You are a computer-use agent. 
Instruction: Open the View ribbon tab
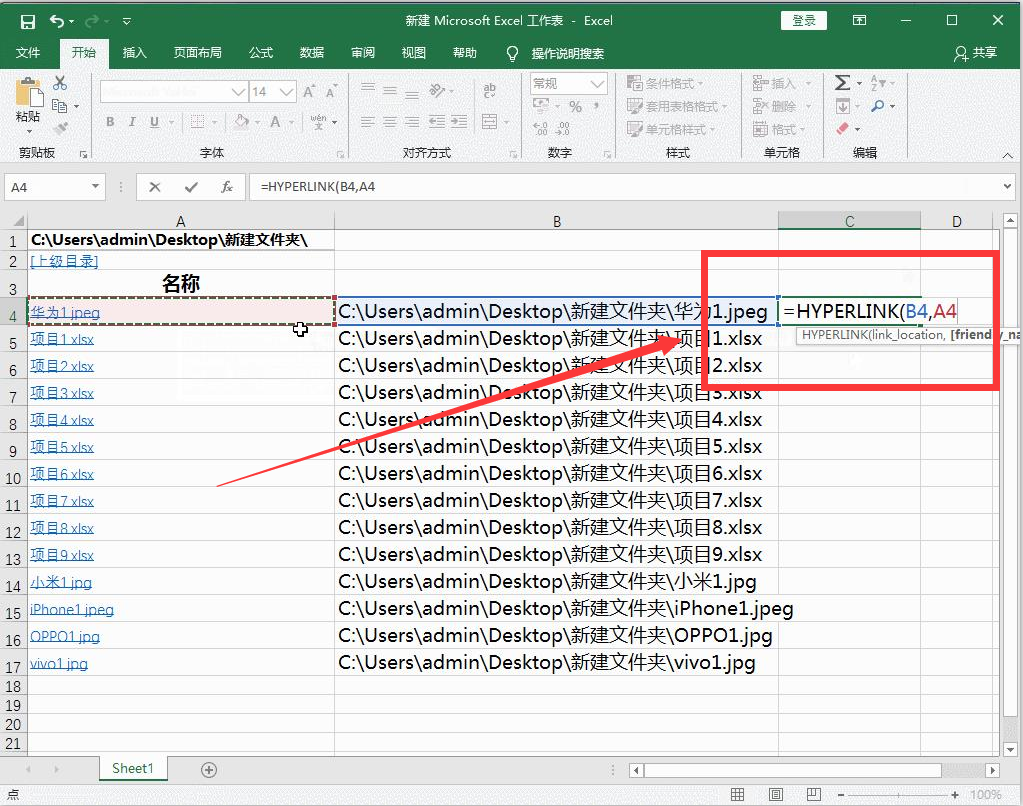point(414,53)
